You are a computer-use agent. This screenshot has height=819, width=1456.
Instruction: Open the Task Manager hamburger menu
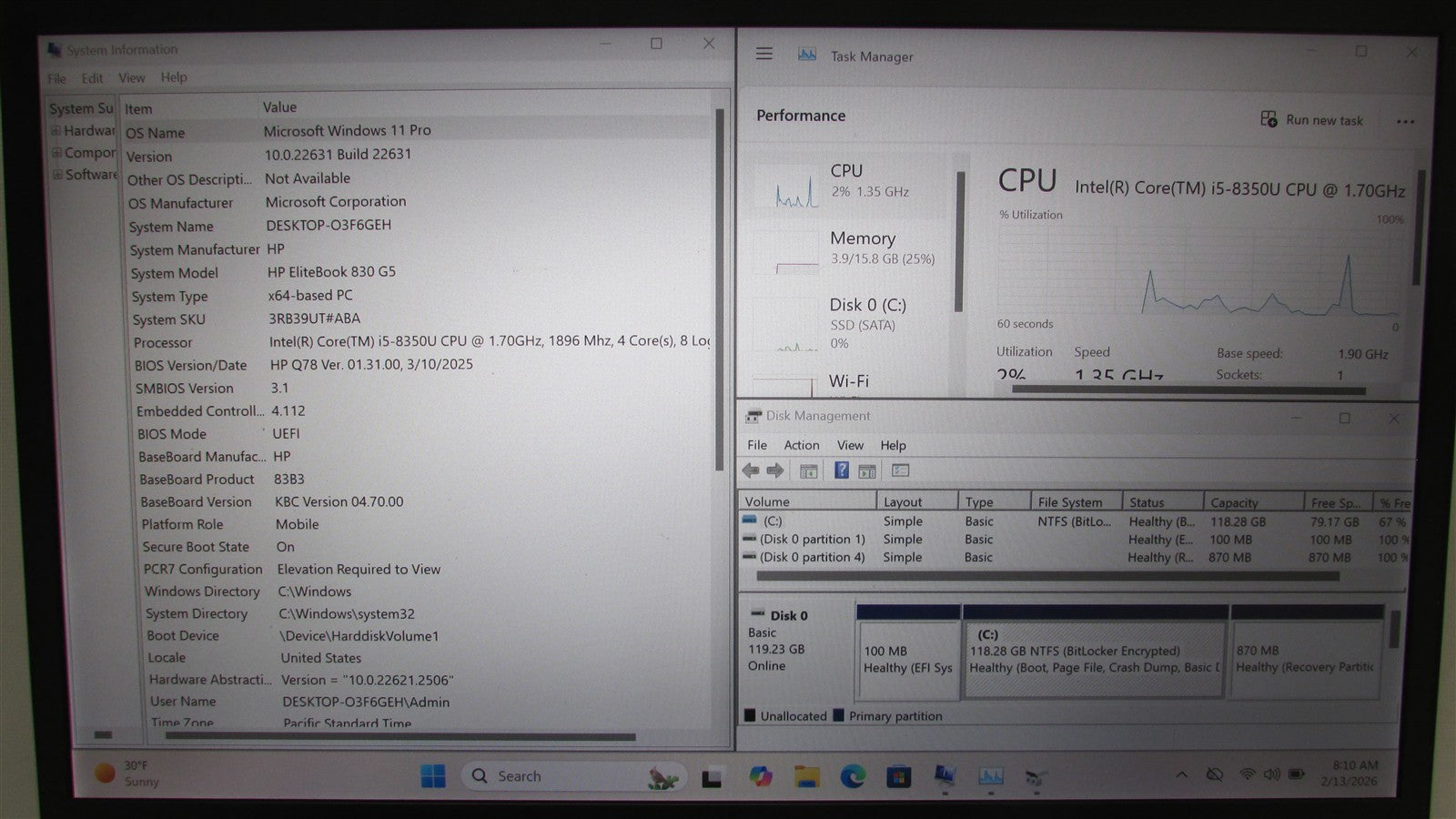click(763, 55)
